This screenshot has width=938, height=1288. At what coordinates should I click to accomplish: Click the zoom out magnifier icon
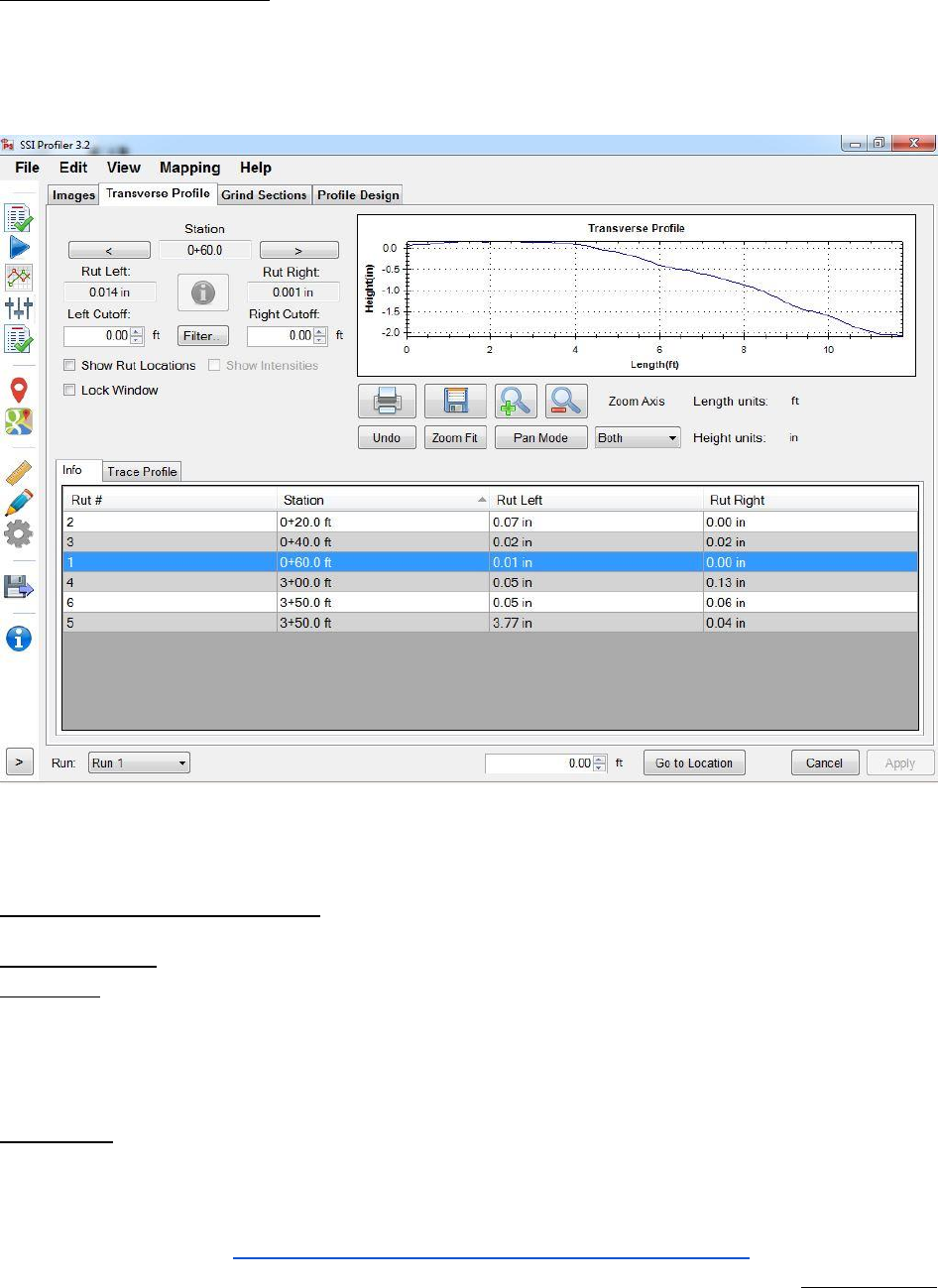tap(566, 402)
